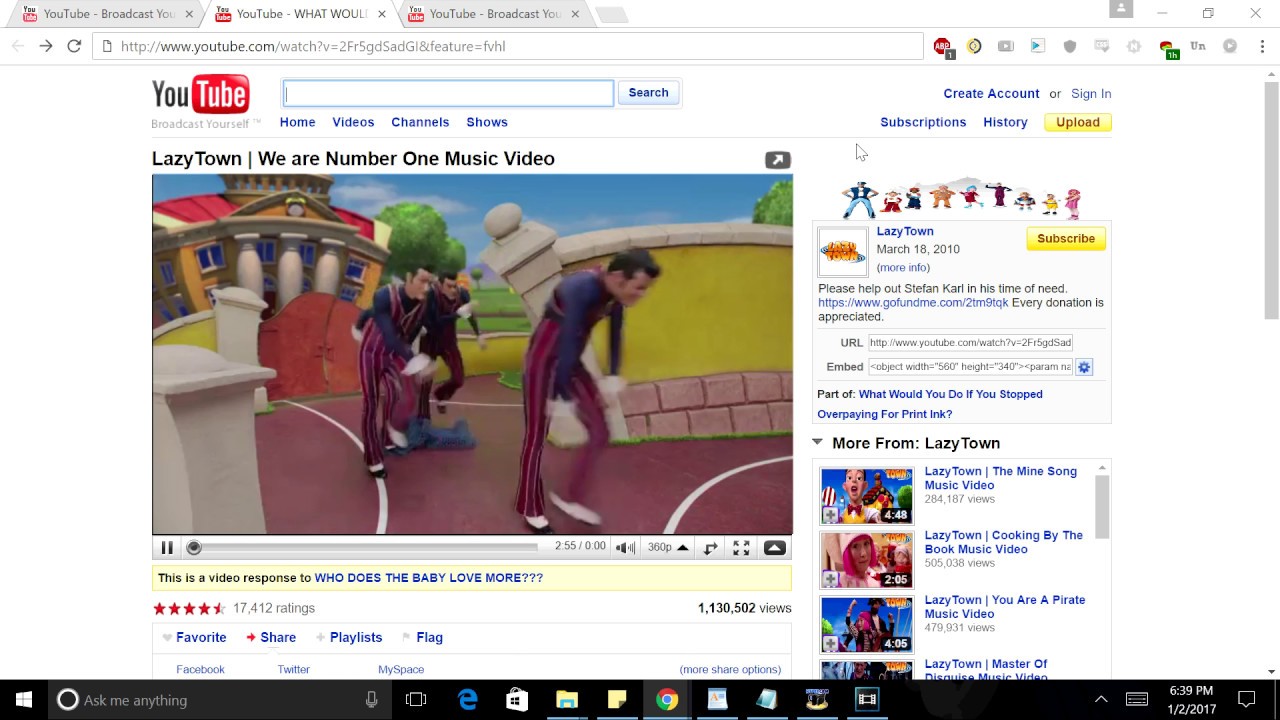Open video in pop-out window icon
Screen dimensions: 1280x720
[x=777, y=160]
